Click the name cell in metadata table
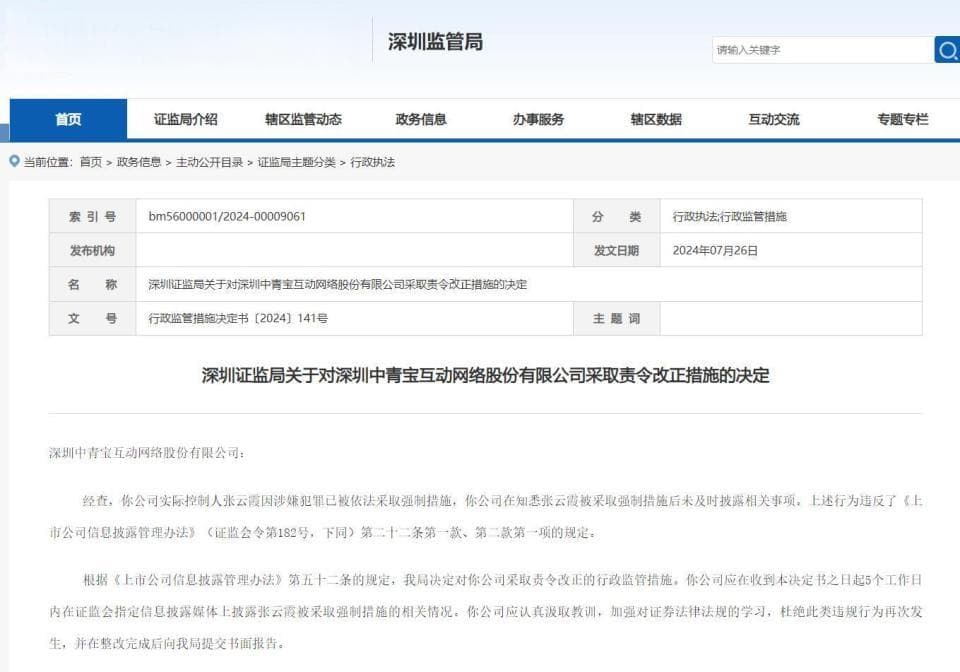The image size is (960, 672). (x=529, y=285)
